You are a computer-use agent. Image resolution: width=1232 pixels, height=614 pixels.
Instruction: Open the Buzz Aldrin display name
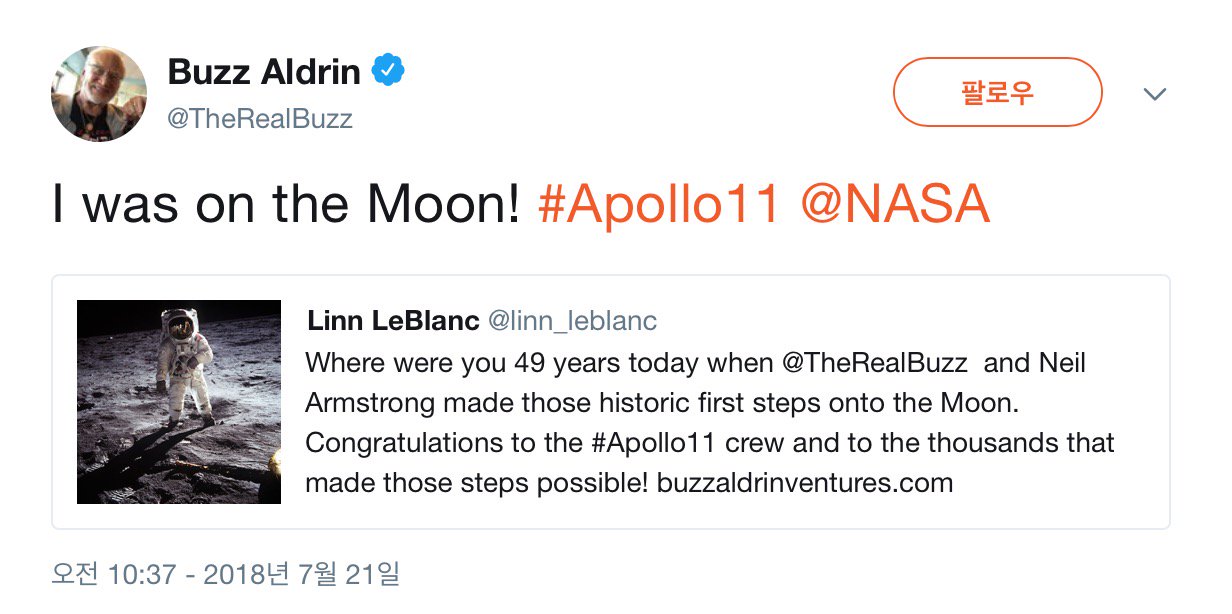coord(264,72)
